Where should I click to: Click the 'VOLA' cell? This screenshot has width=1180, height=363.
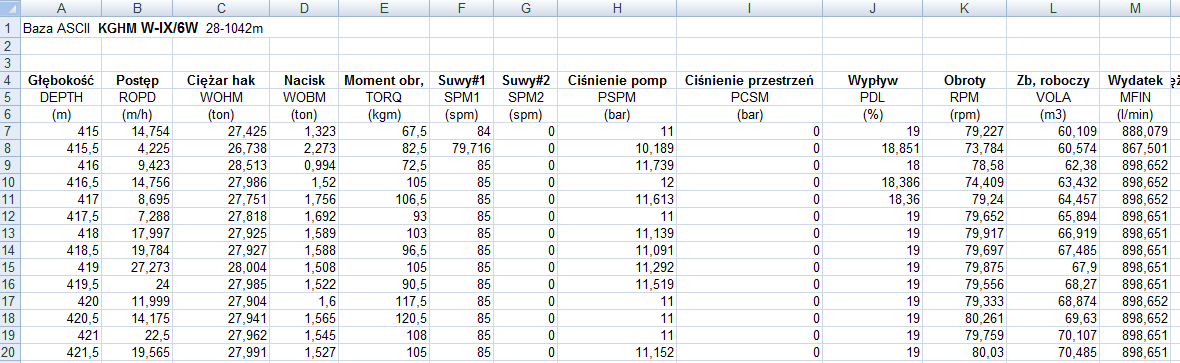pos(1052,97)
